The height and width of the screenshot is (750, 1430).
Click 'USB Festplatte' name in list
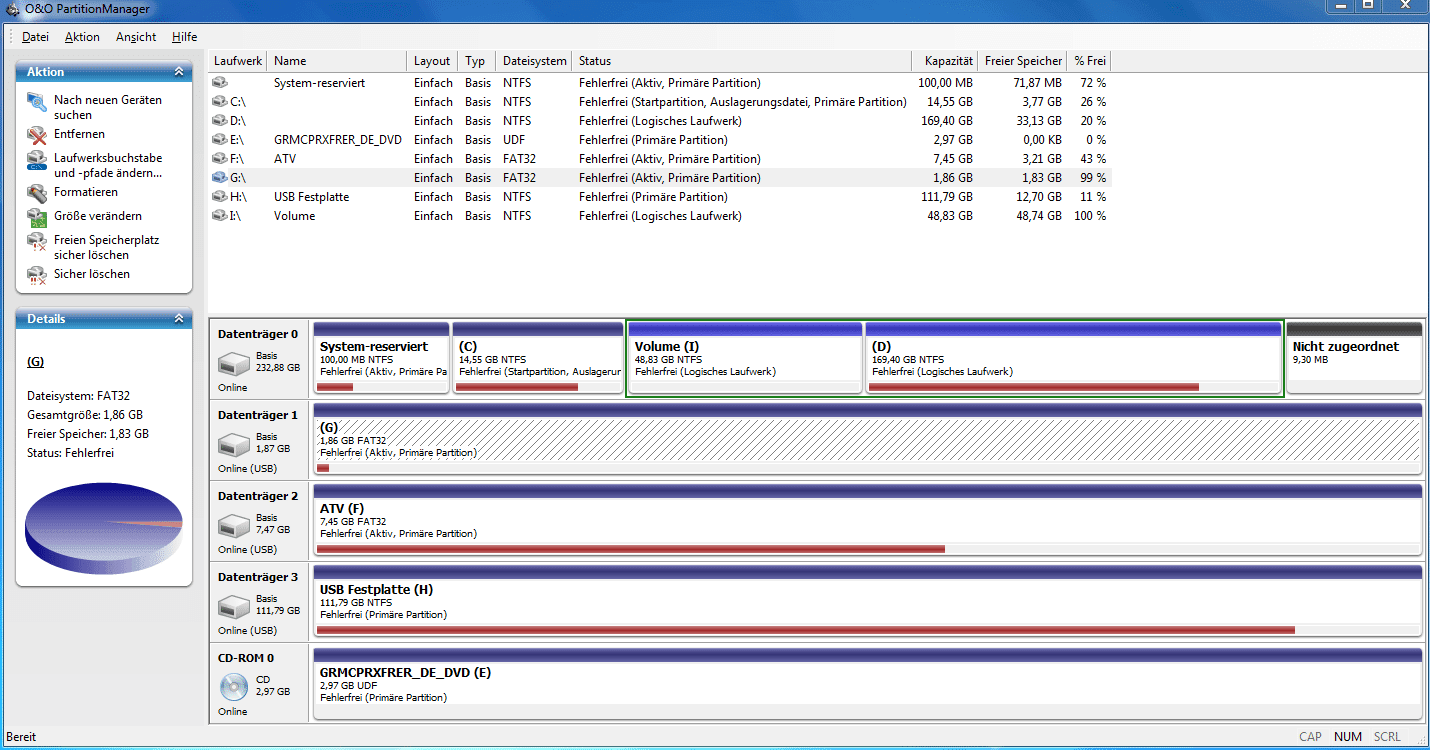point(311,197)
